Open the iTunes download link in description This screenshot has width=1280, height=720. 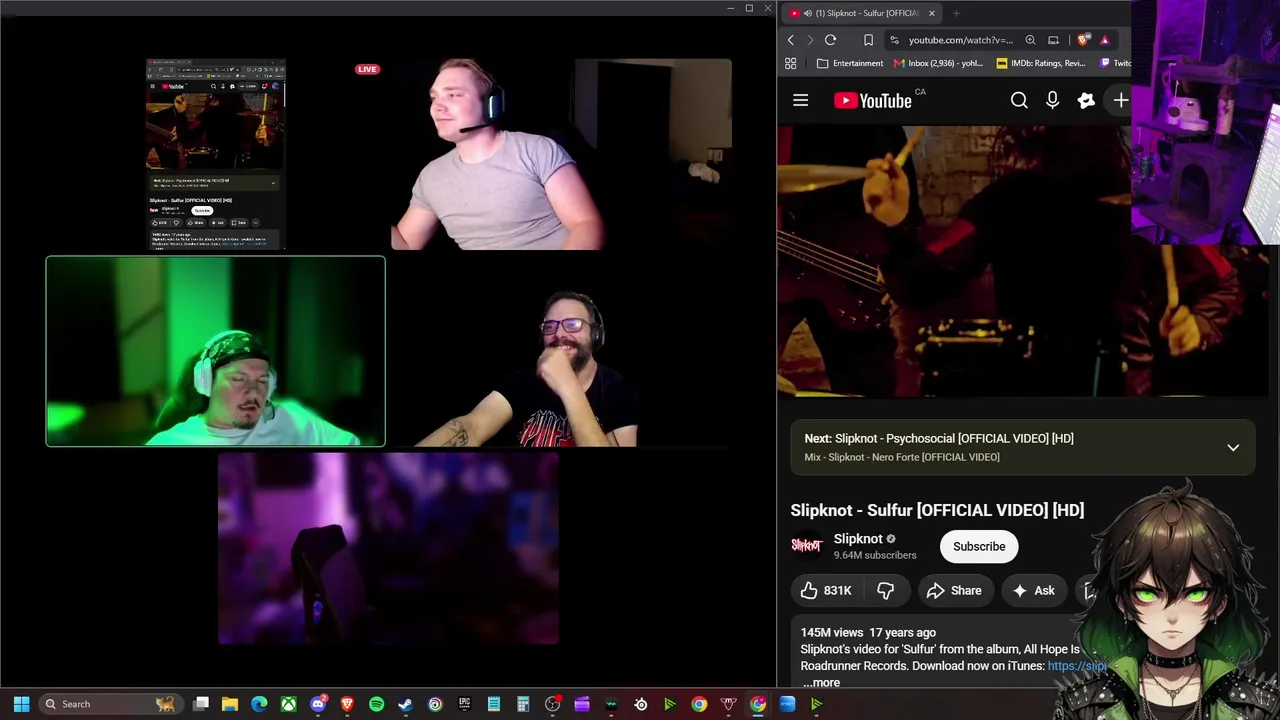[x=1077, y=666]
